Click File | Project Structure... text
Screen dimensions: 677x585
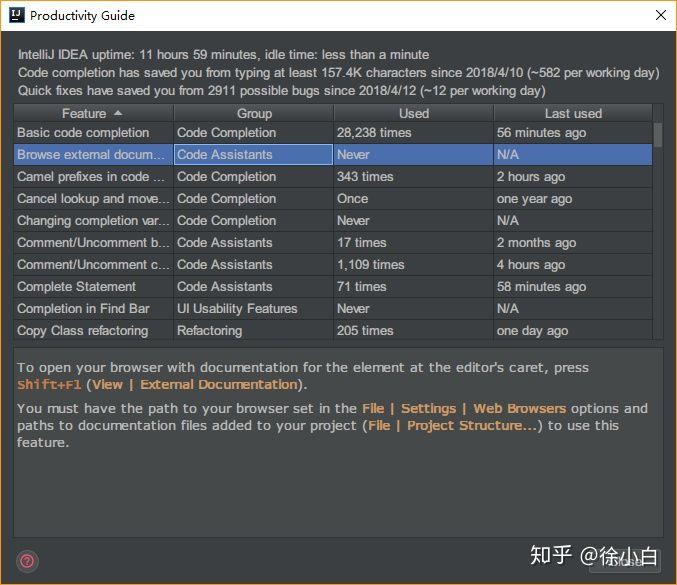point(452,426)
